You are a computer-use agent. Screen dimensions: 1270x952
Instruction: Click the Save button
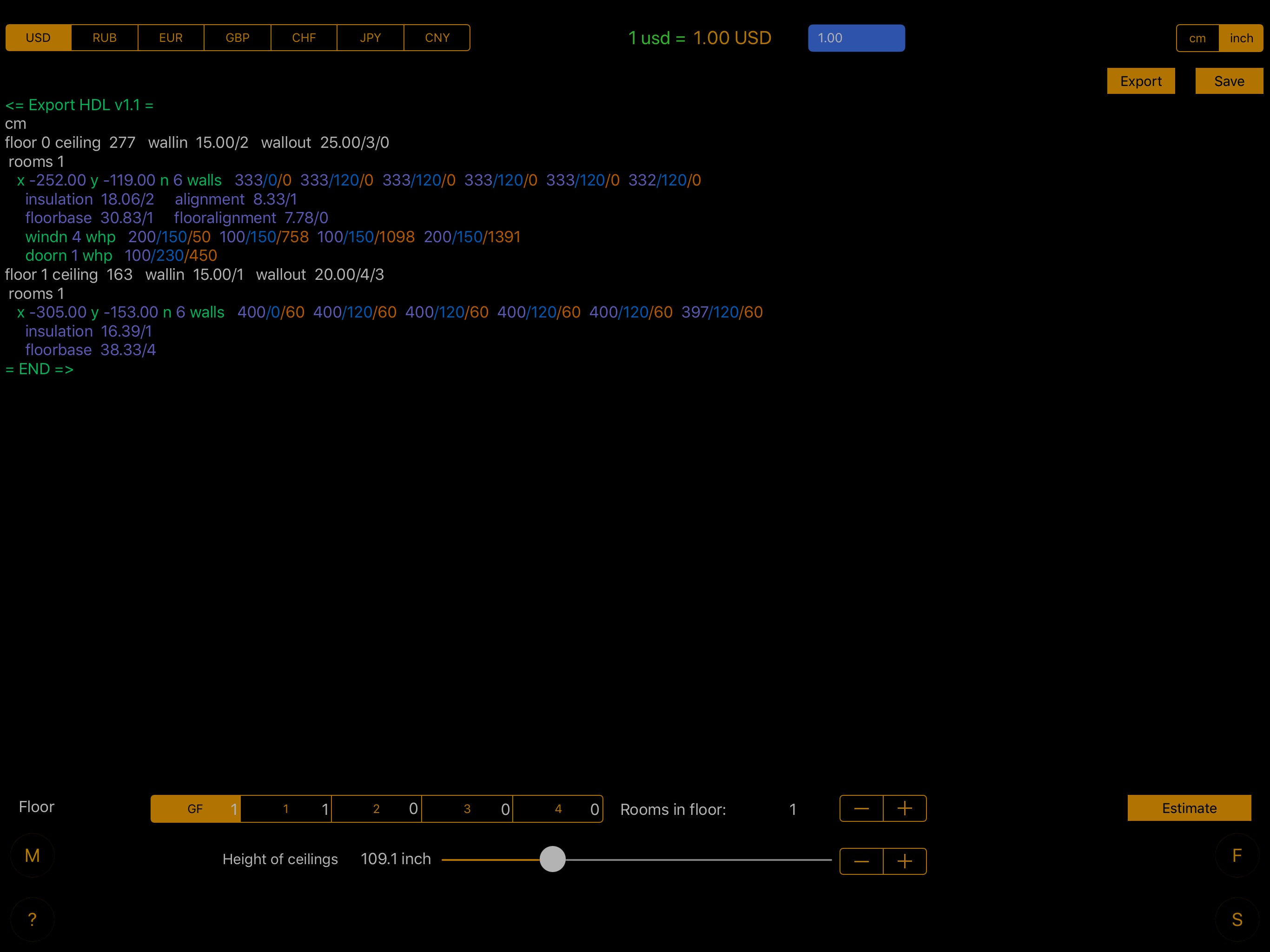coord(1229,81)
